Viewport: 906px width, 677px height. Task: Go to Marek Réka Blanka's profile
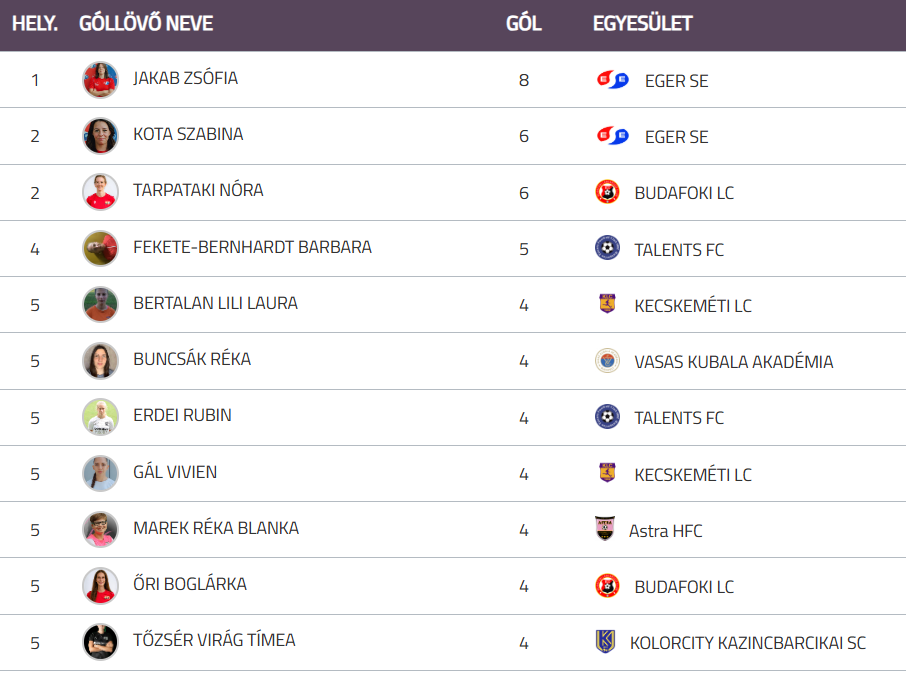[x=216, y=528]
